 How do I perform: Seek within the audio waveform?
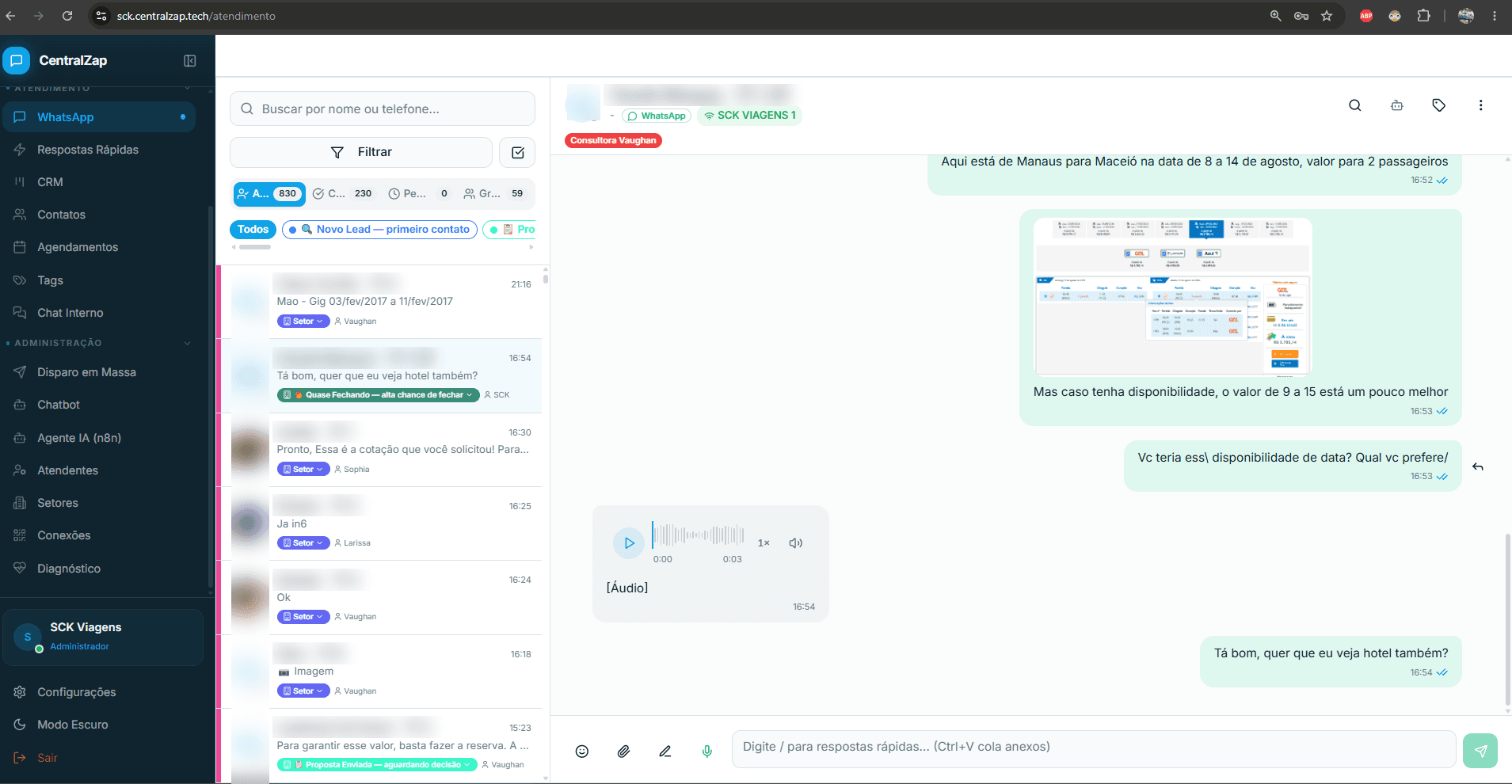698,536
